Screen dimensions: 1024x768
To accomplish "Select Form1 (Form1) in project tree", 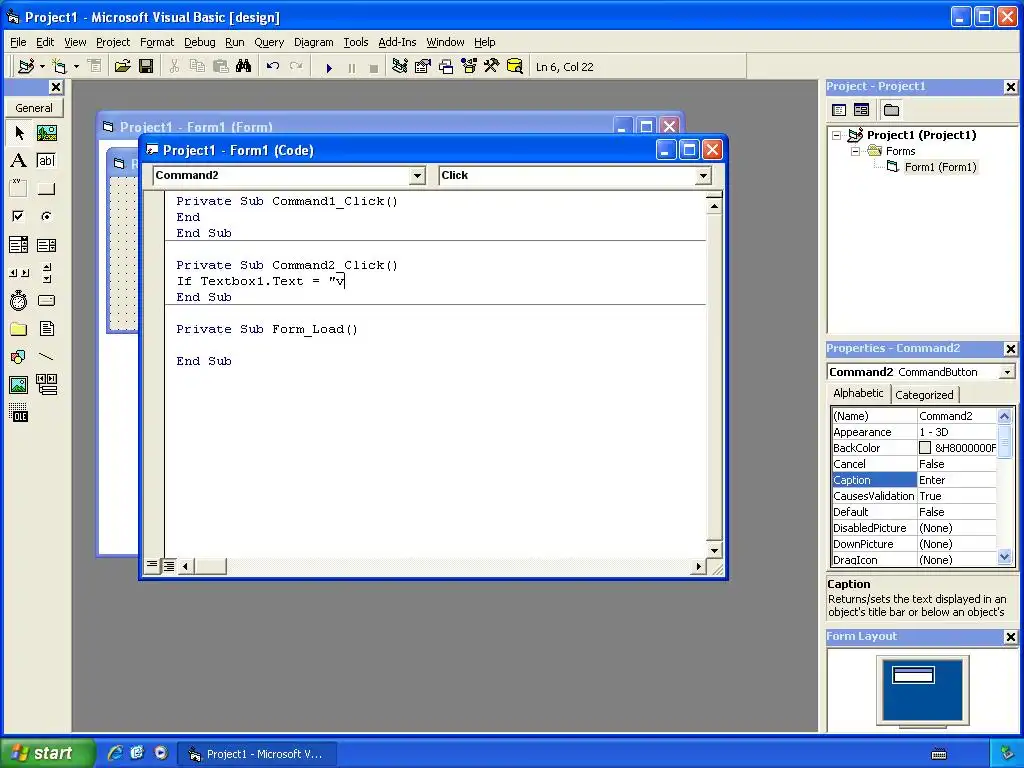I will pyautogui.click(x=940, y=167).
